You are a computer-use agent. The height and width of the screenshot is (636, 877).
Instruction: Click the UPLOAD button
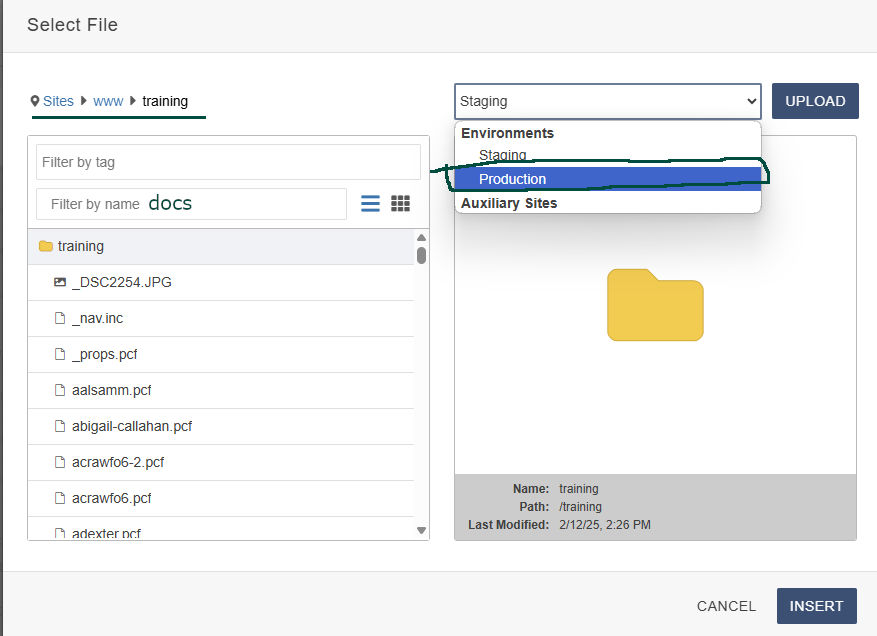(x=815, y=101)
